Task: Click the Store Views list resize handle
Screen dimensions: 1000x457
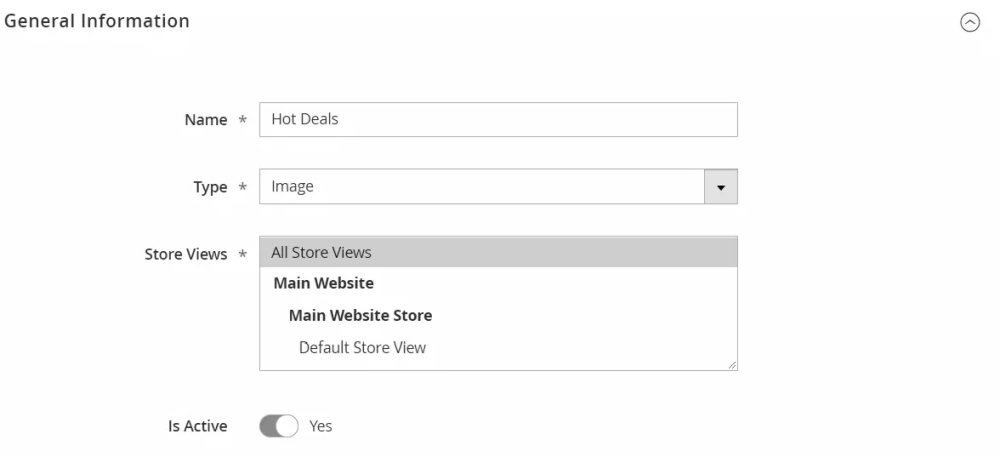Action: pos(733,366)
